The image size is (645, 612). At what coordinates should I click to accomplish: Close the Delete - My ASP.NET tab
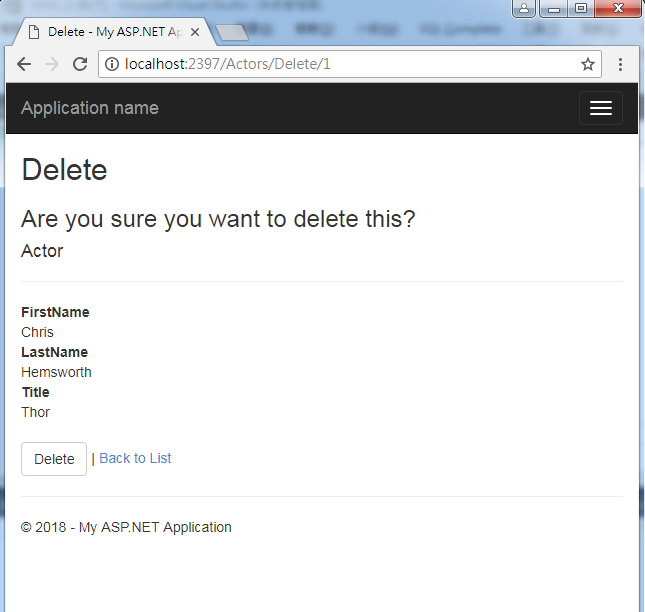(x=196, y=32)
